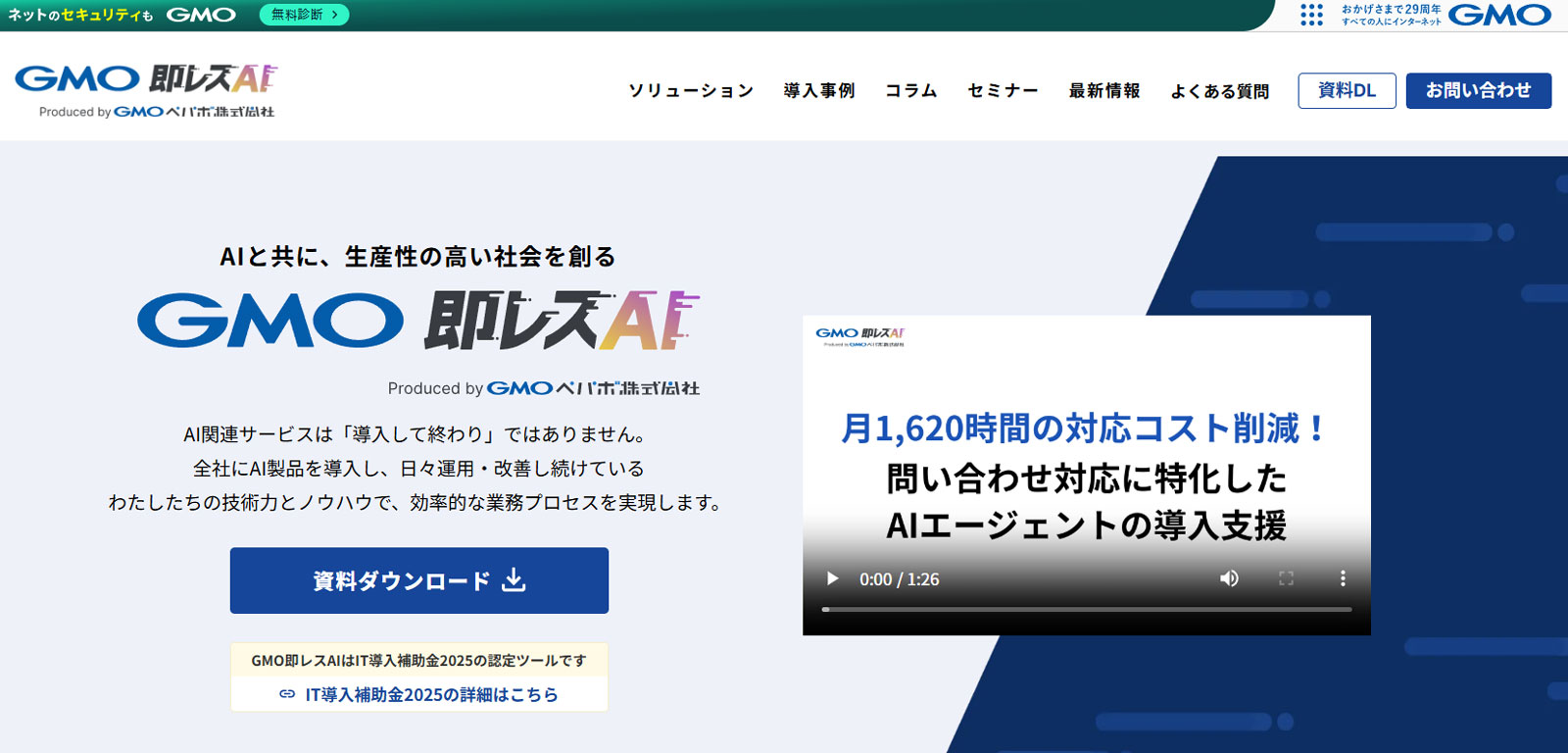1568x753 pixels.
Task: Open the GMO group services grid icon
Action: (1311, 15)
